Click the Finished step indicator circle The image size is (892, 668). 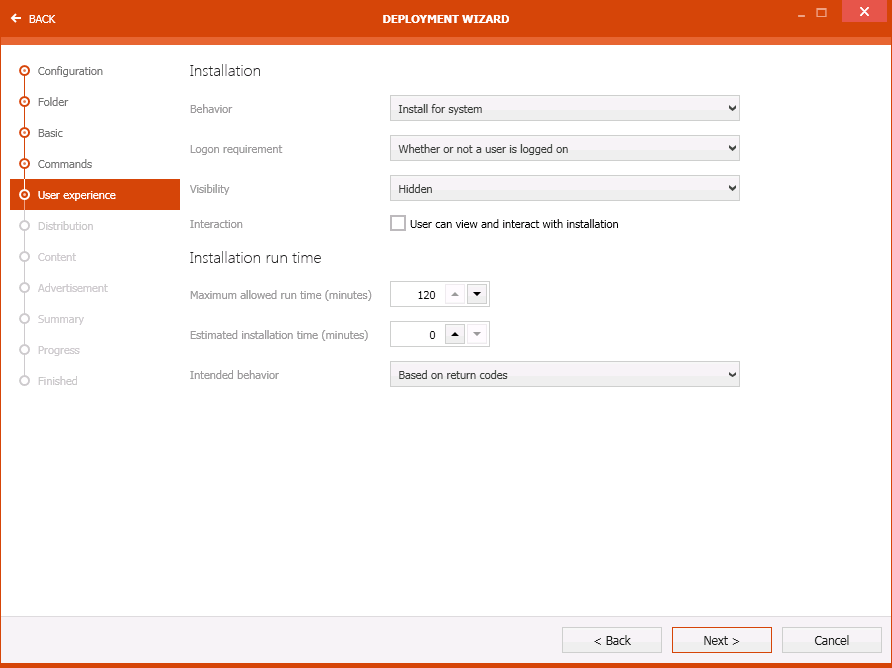[x=24, y=381]
